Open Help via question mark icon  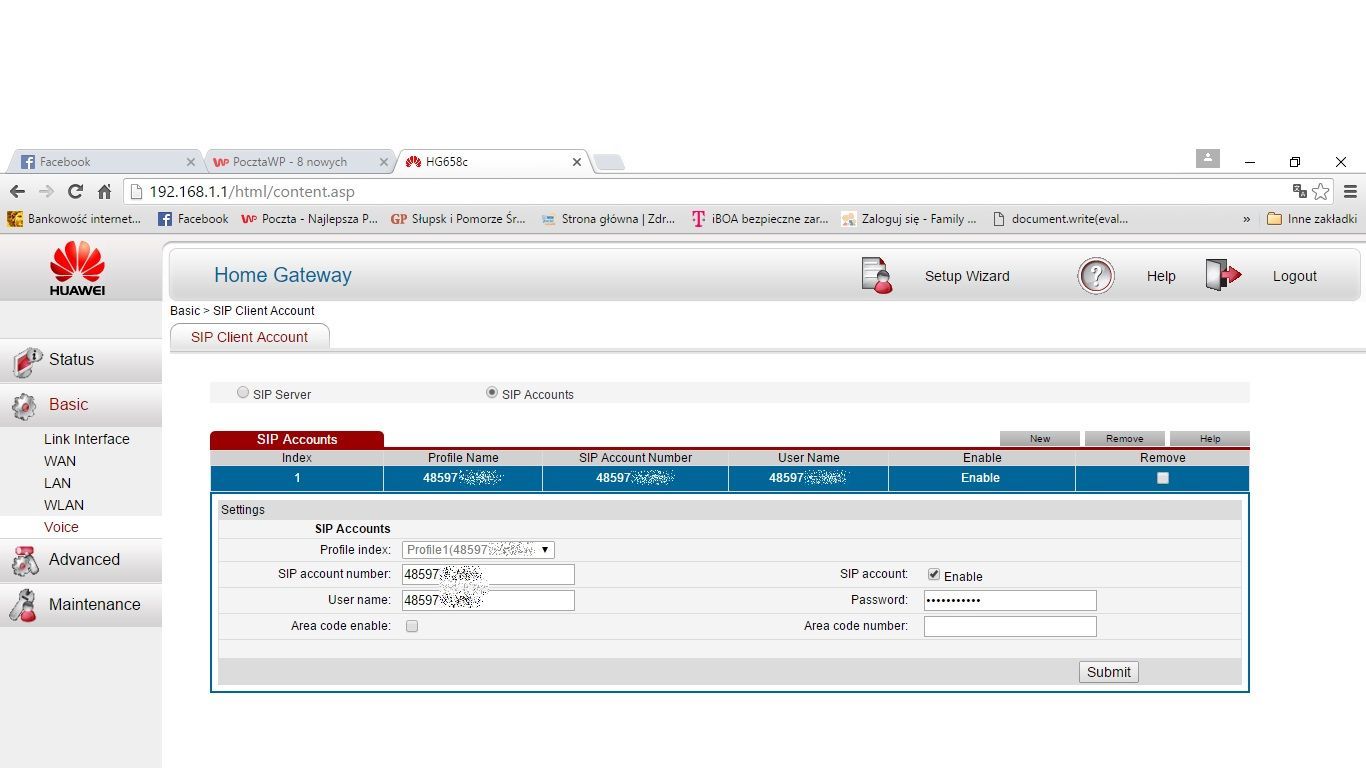click(1095, 276)
